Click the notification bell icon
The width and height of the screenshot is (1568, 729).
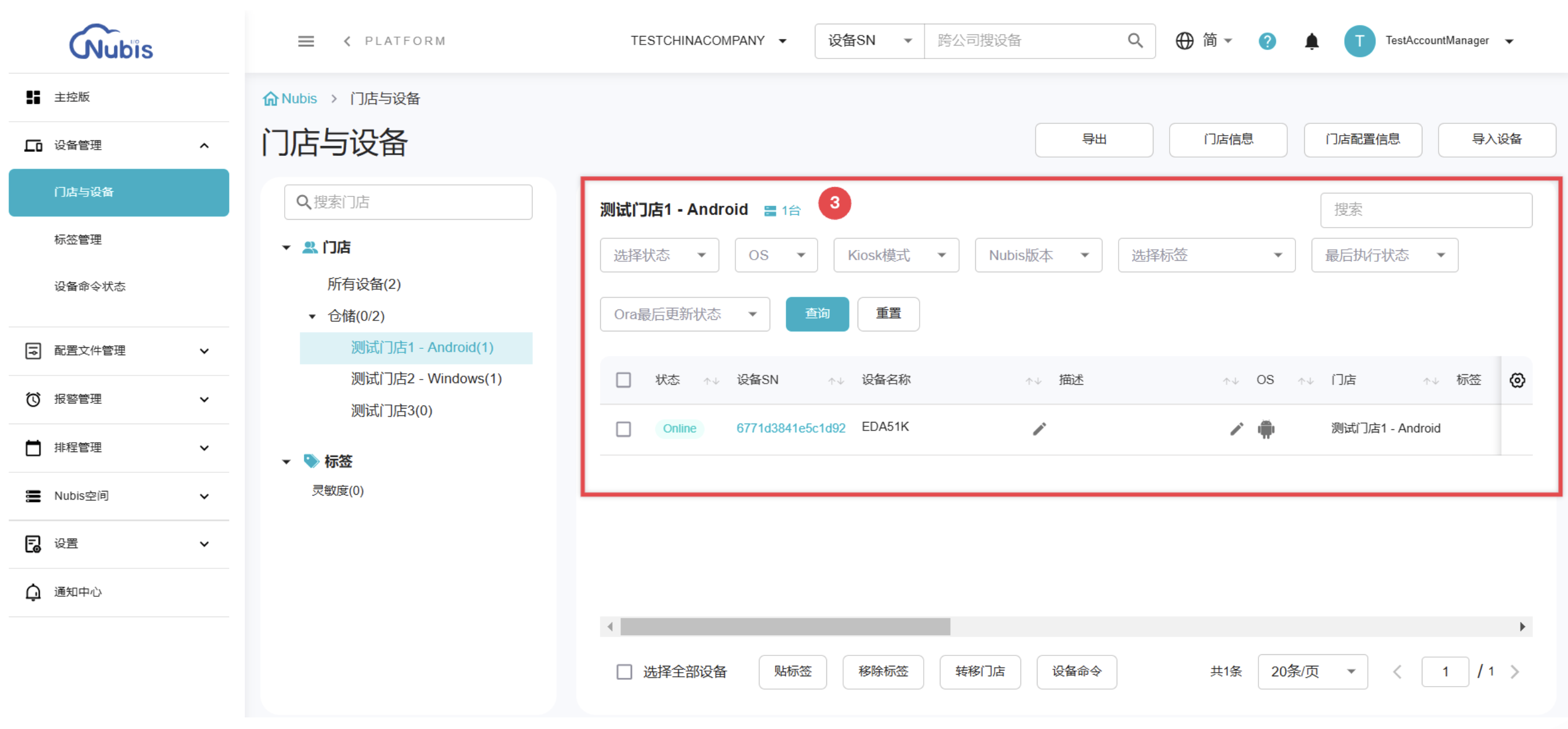(1311, 41)
